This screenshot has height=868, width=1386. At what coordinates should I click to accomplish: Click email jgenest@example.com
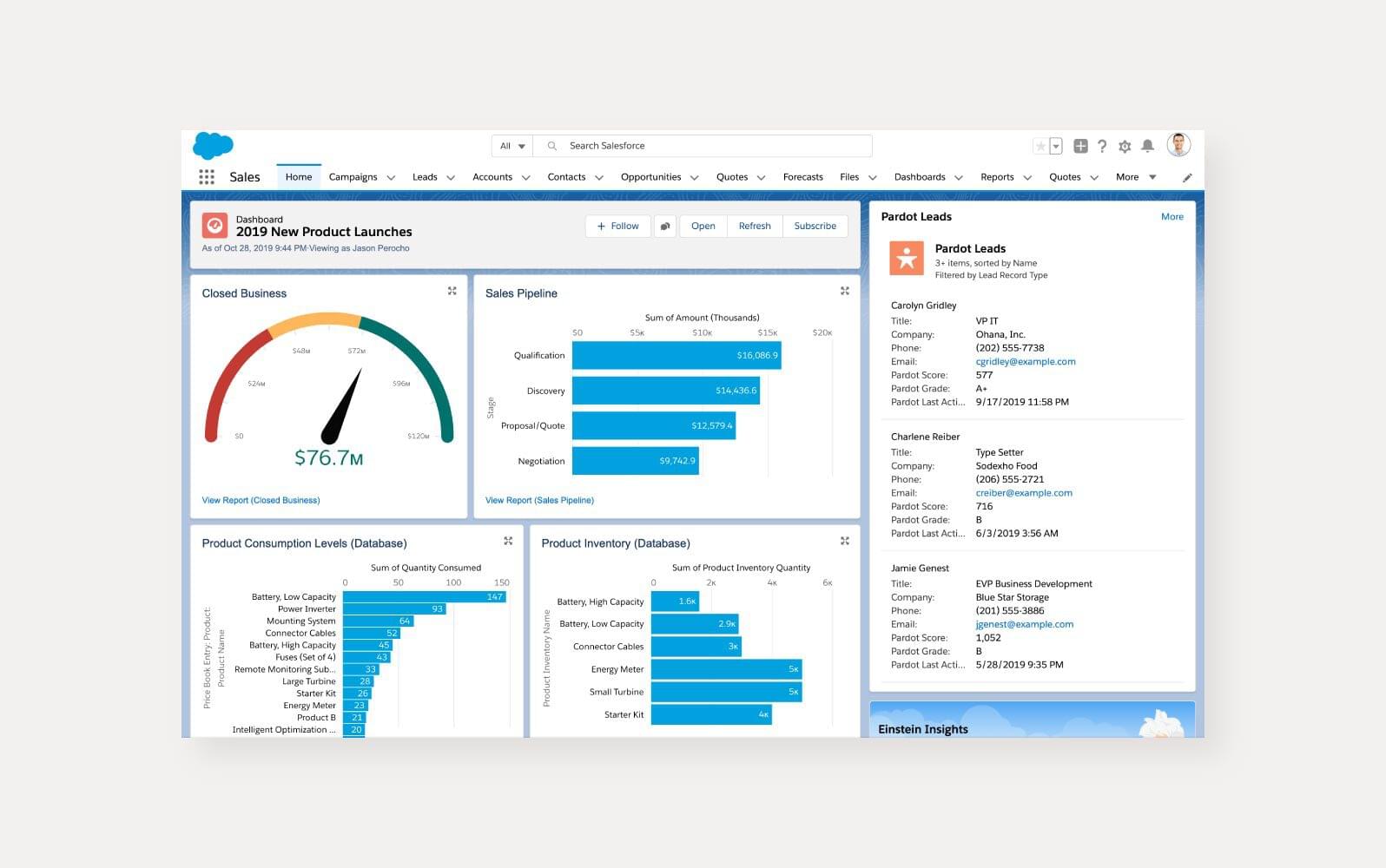pyautogui.click(x=1025, y=624)
